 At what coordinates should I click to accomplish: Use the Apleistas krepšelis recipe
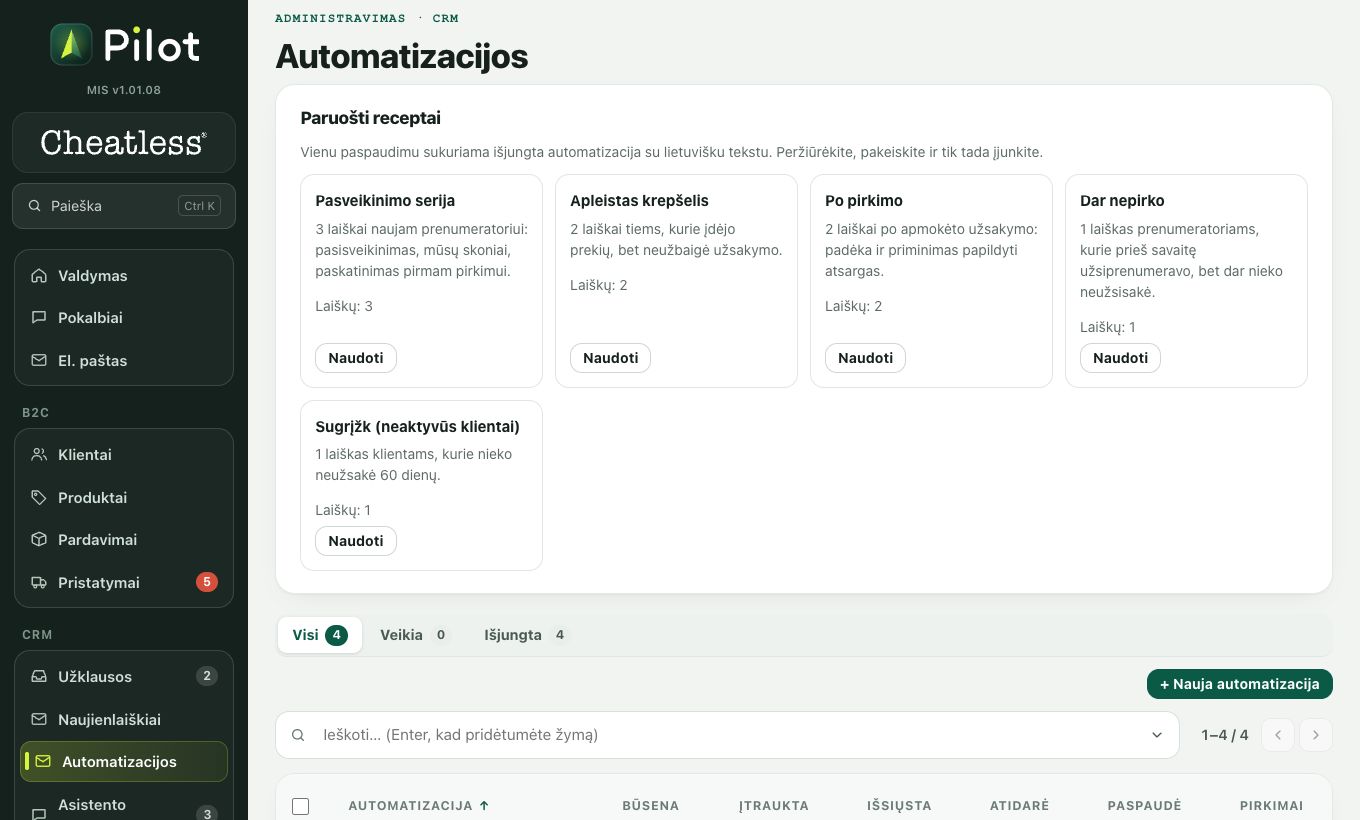[x=611, y=358]
